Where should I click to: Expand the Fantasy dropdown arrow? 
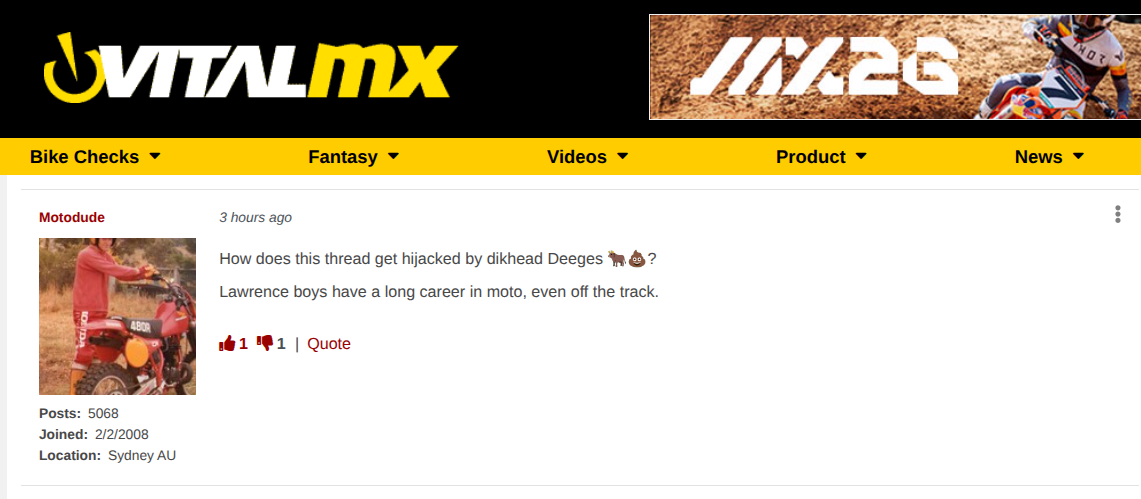pos(393,156)
